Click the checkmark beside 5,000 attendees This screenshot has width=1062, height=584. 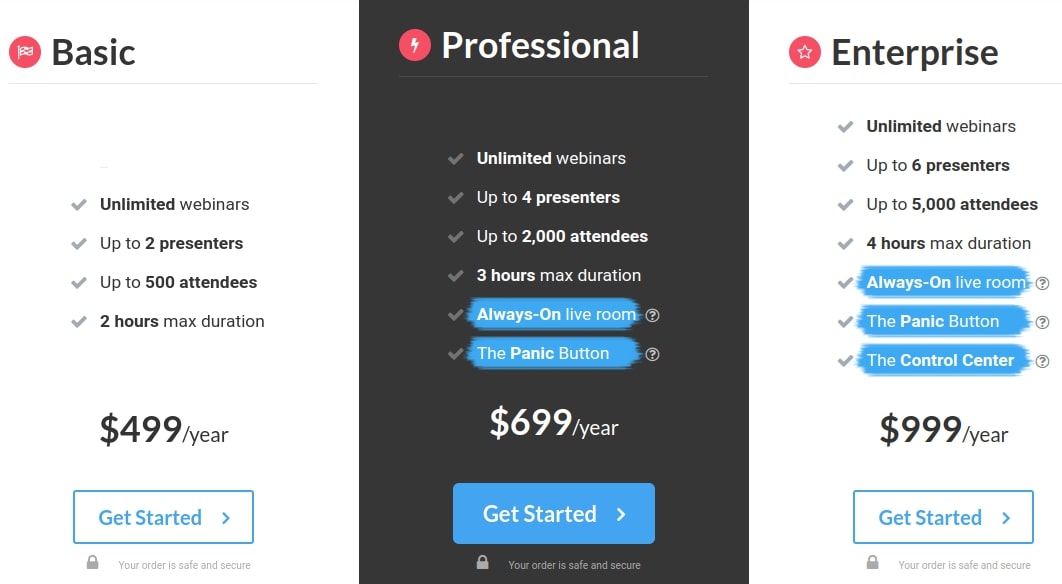click(846, 205)
